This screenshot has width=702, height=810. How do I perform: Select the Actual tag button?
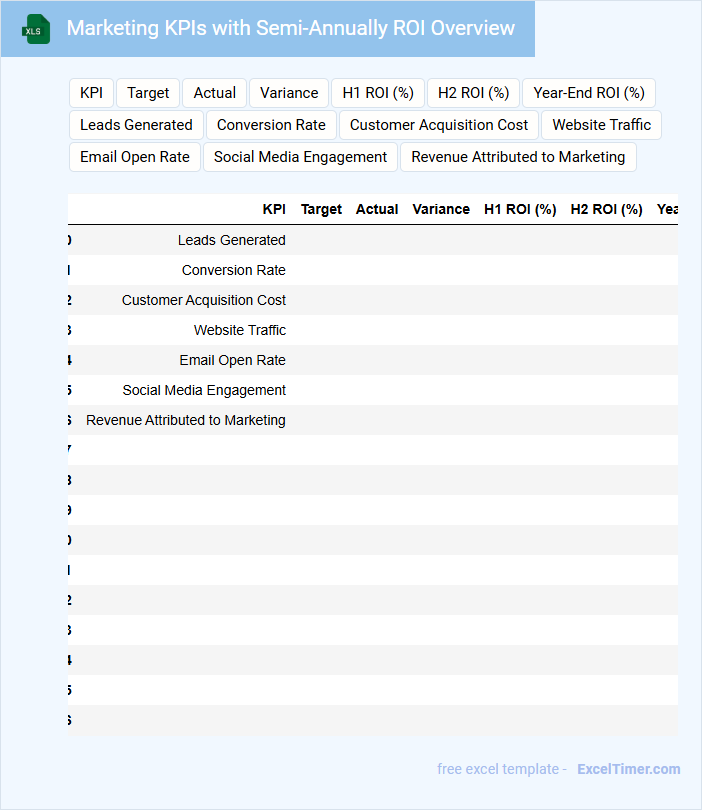(214, 93)
